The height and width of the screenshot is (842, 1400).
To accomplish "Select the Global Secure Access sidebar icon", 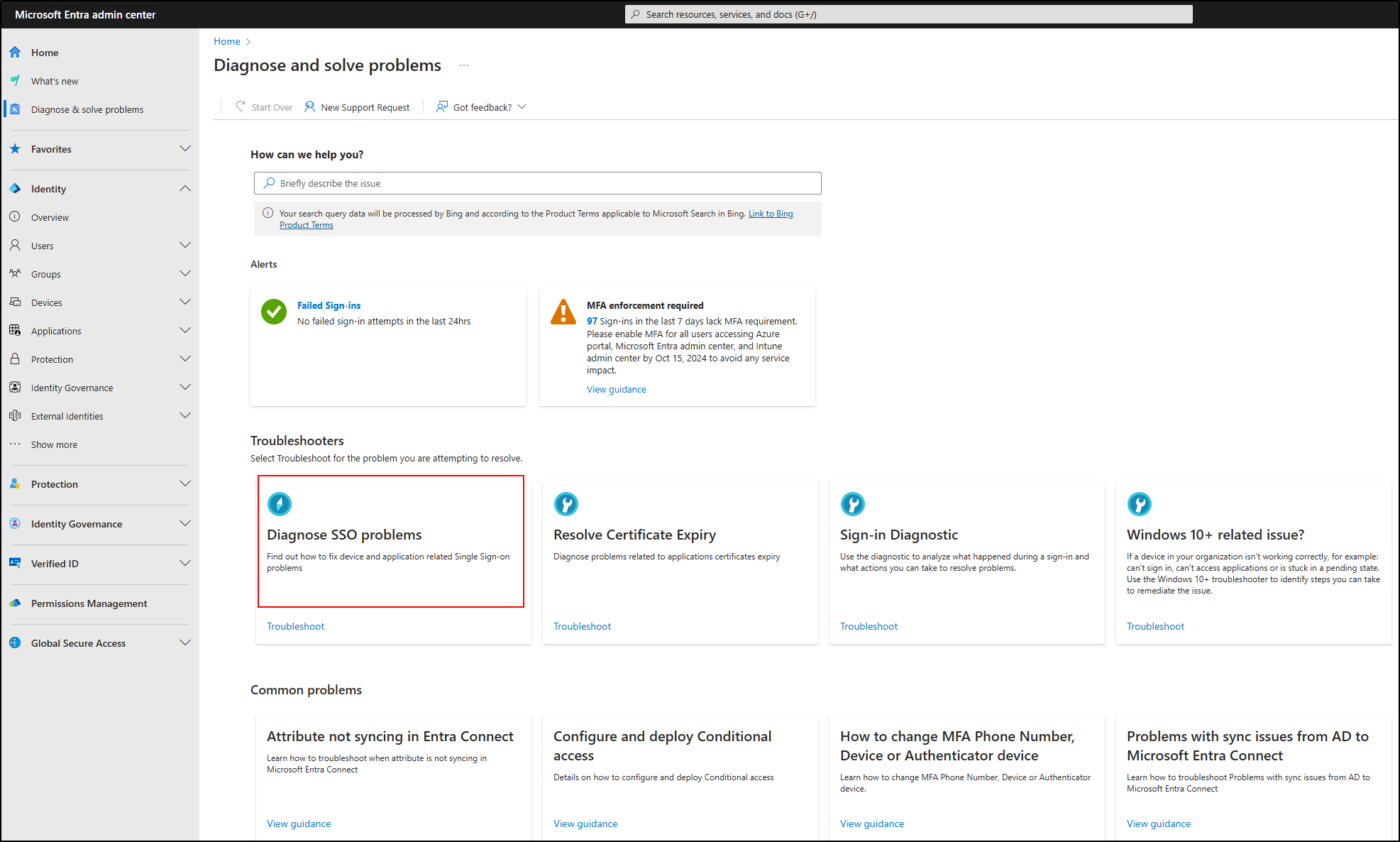I will pyautogui.click(x=15, y=643).
